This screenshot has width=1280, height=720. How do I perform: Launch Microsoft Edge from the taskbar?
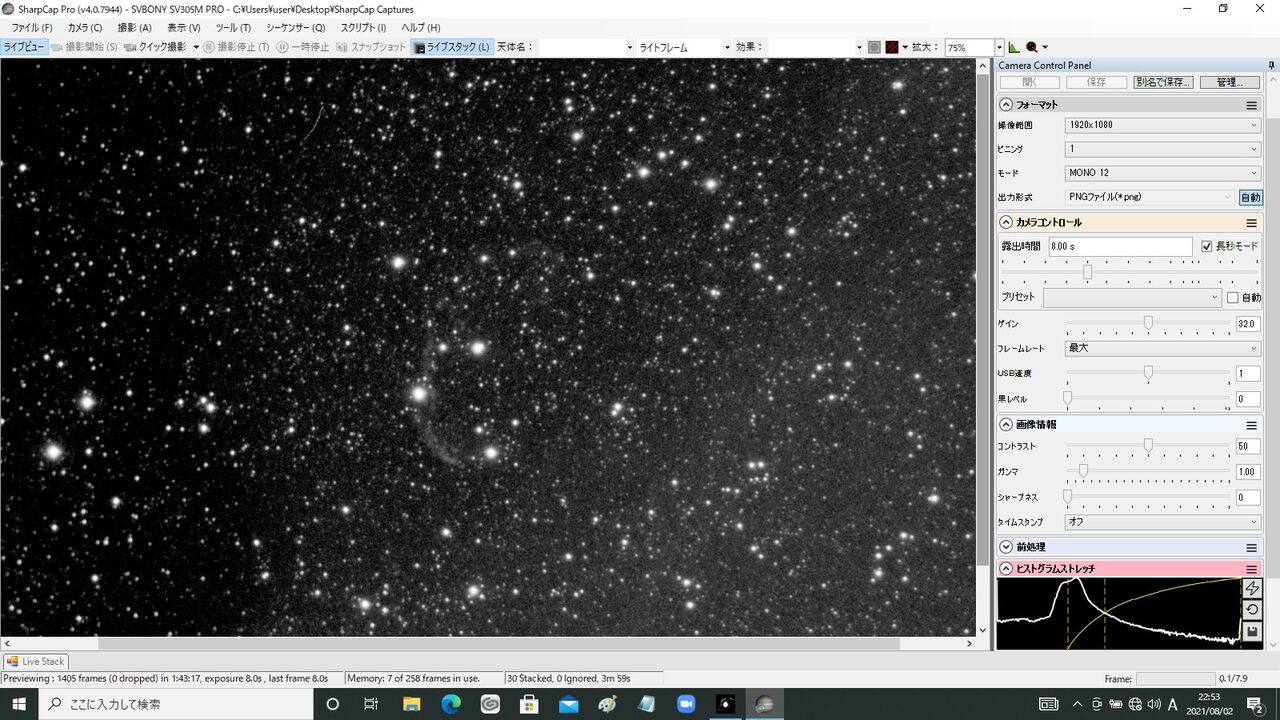(451, 704)
